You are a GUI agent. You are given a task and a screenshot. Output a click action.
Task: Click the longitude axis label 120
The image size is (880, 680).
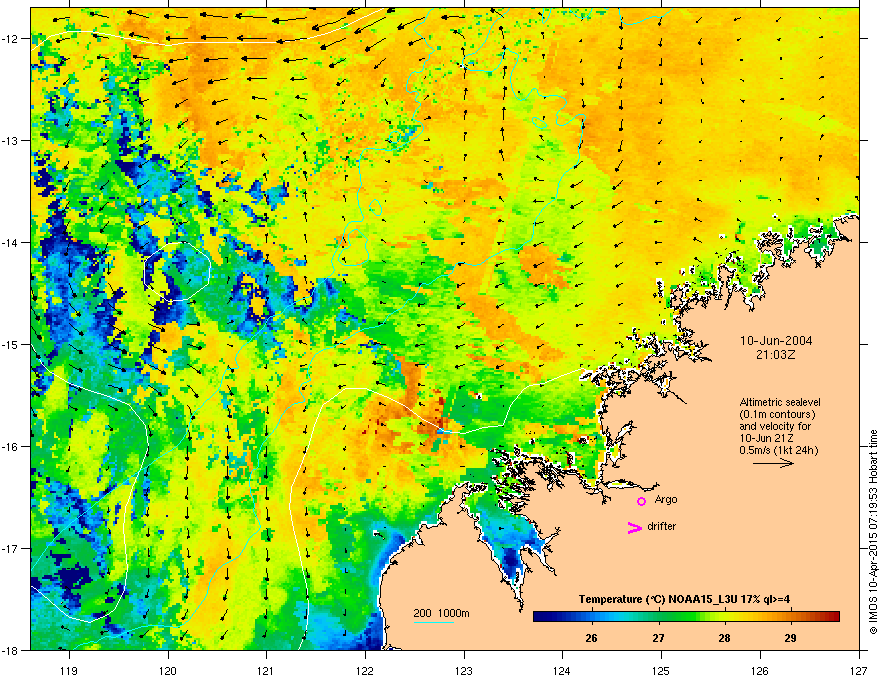(x=168, y=670)
